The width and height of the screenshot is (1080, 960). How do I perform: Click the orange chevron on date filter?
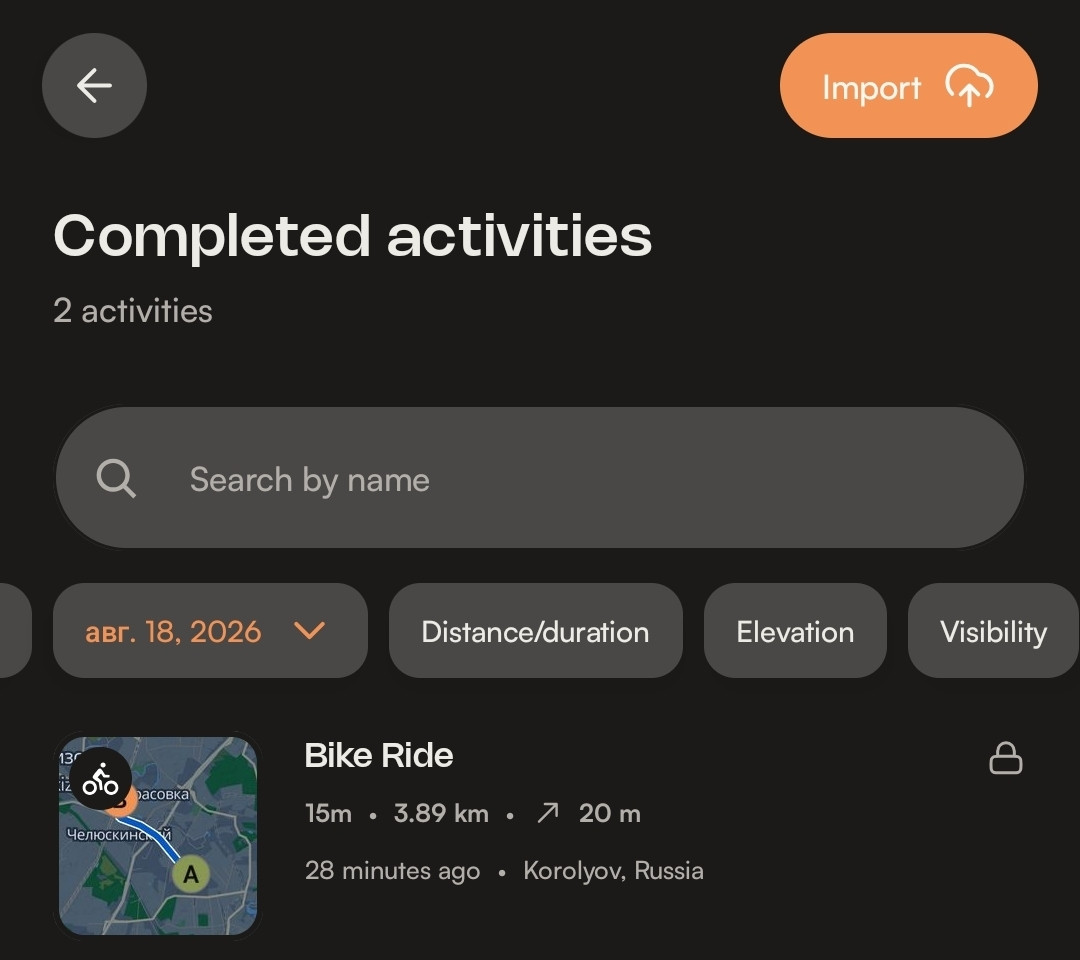point(309,630)
